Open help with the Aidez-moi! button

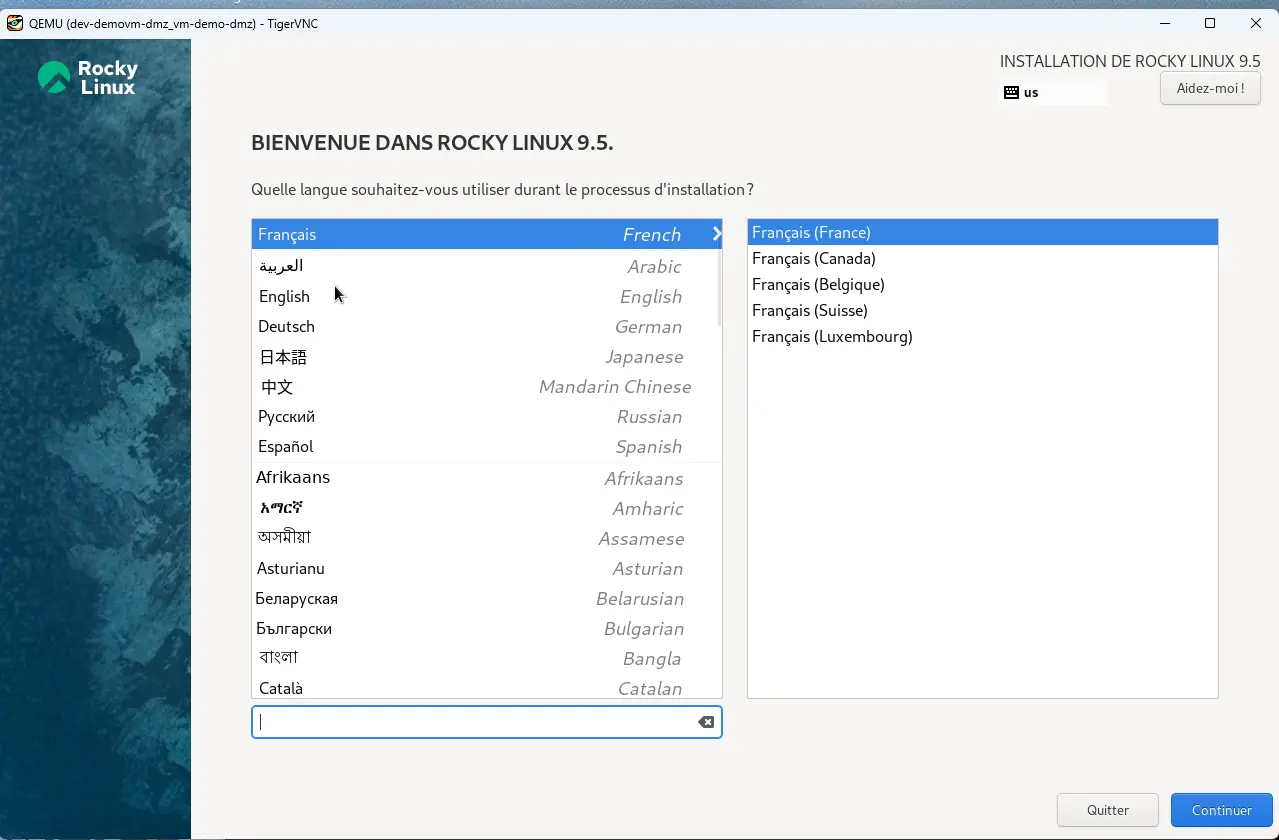tap(1210, 88)
